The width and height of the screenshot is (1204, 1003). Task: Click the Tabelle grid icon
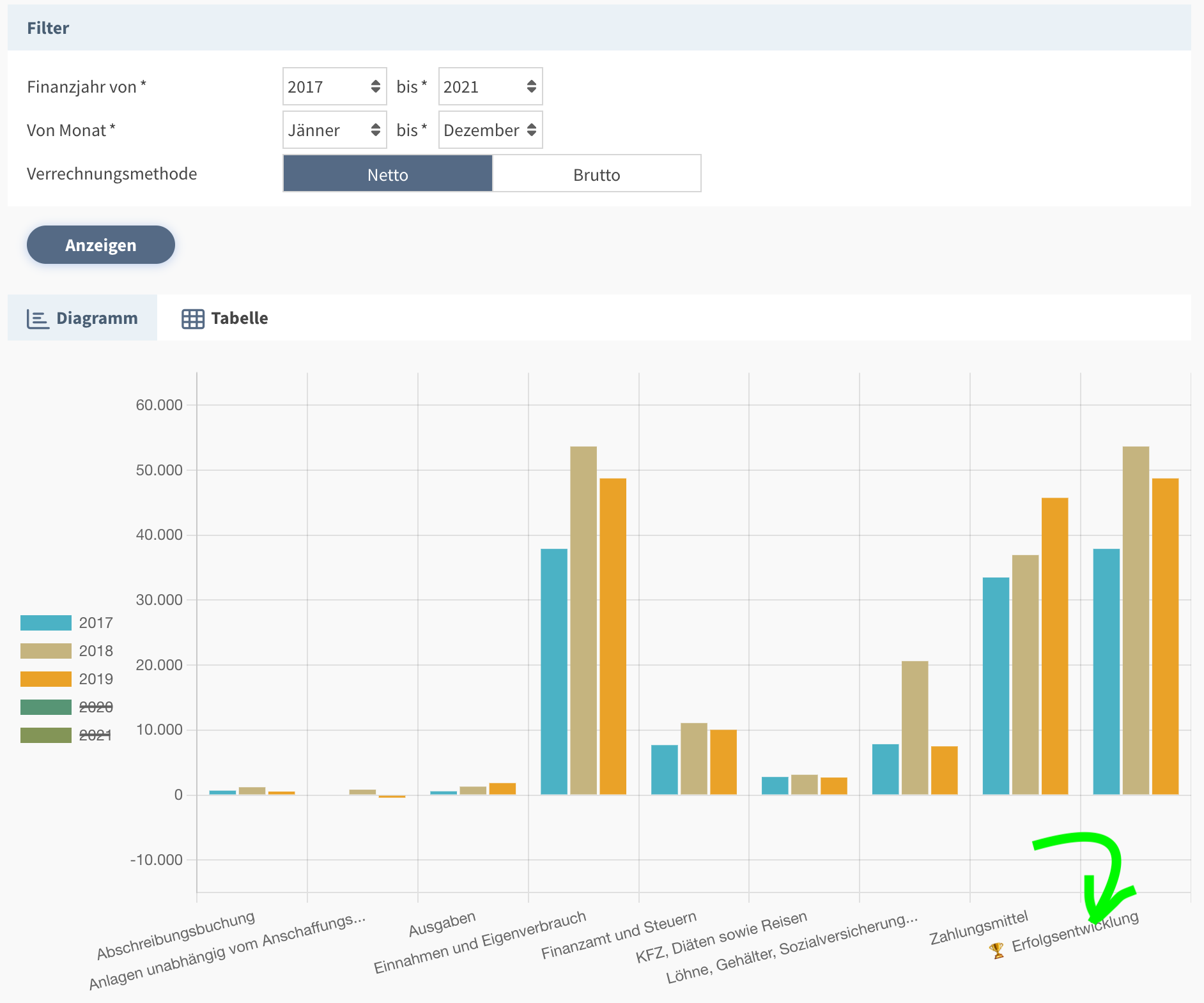193,319
